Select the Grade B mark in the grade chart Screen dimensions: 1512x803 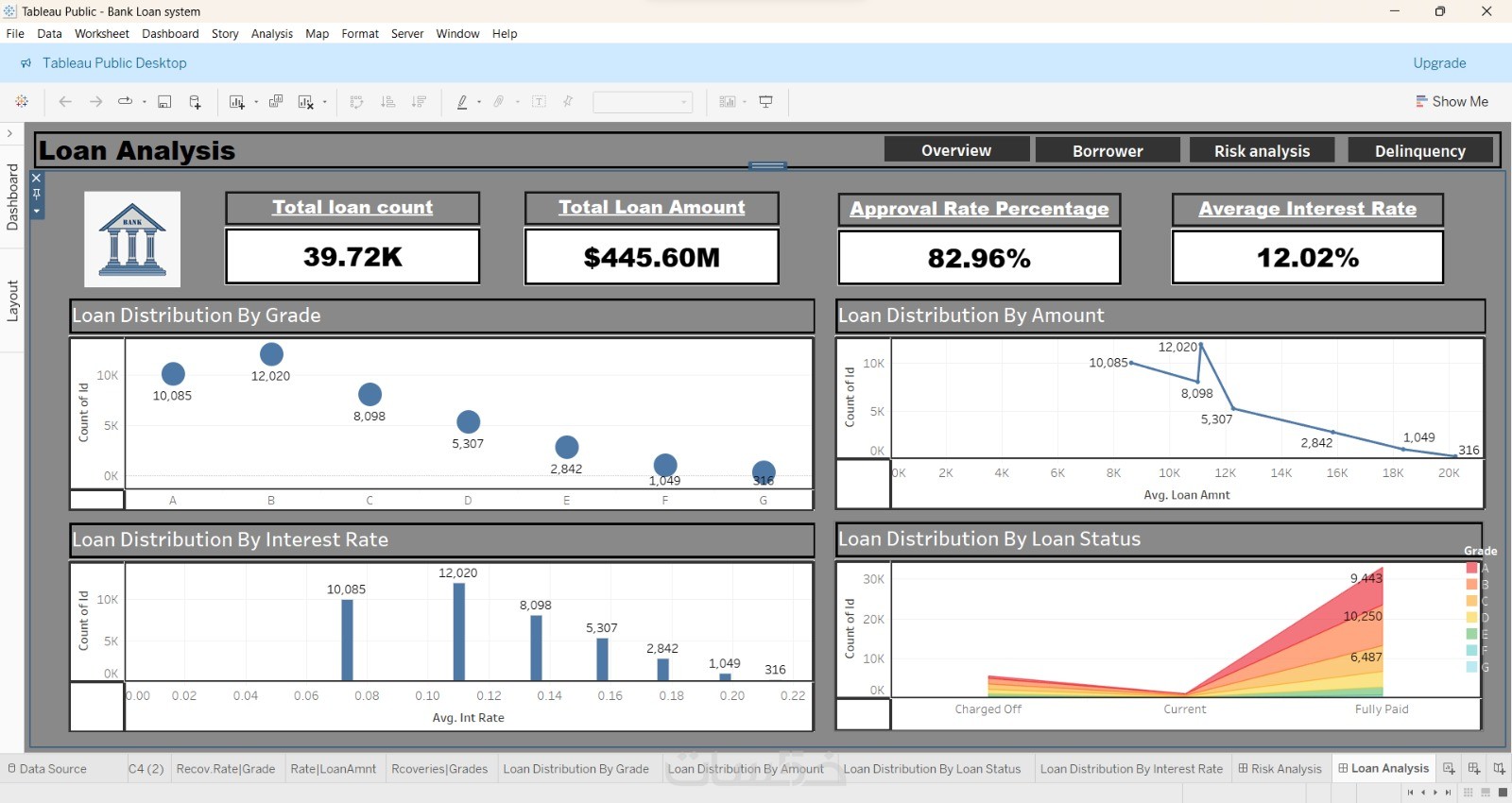[x=271, y=354]
